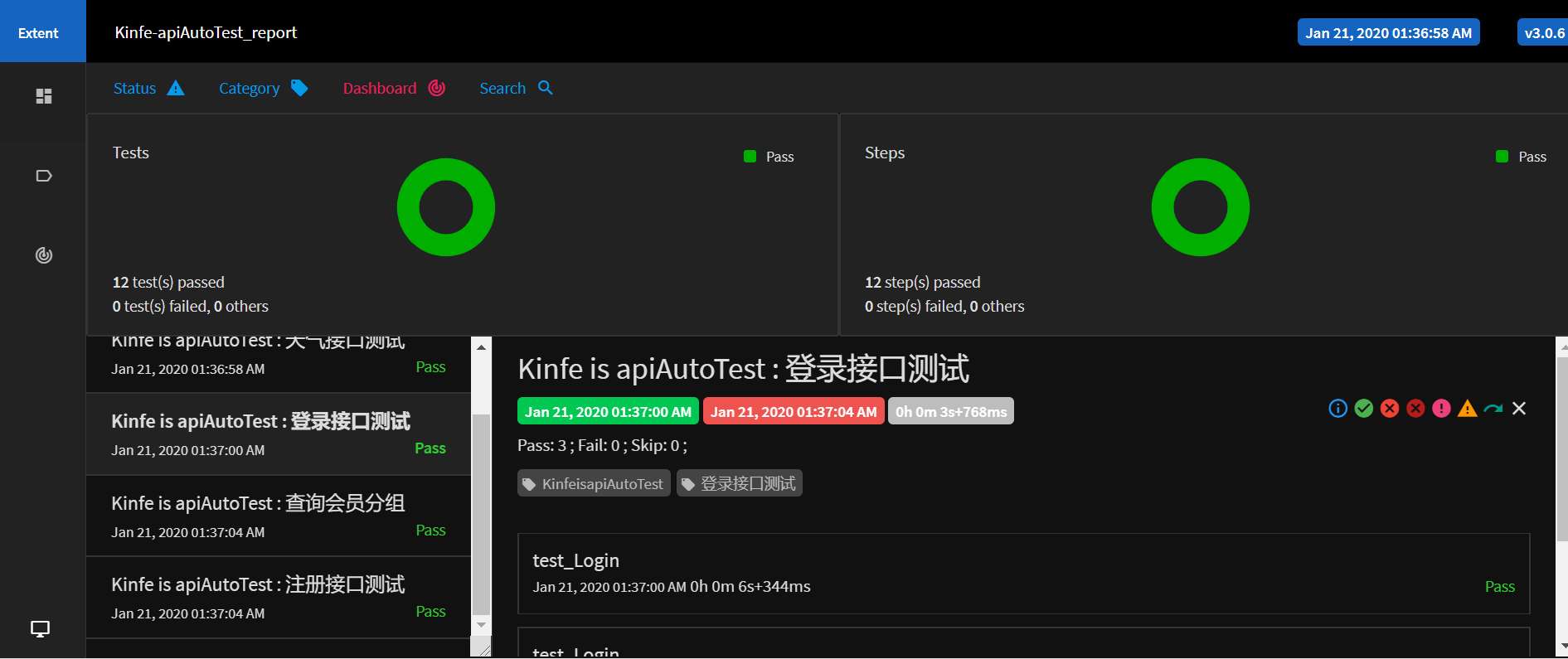Viewport: 1568px width, 659px height.
Task: Click Pass status of 查询会员分组 row
Action: click(430, 531)
